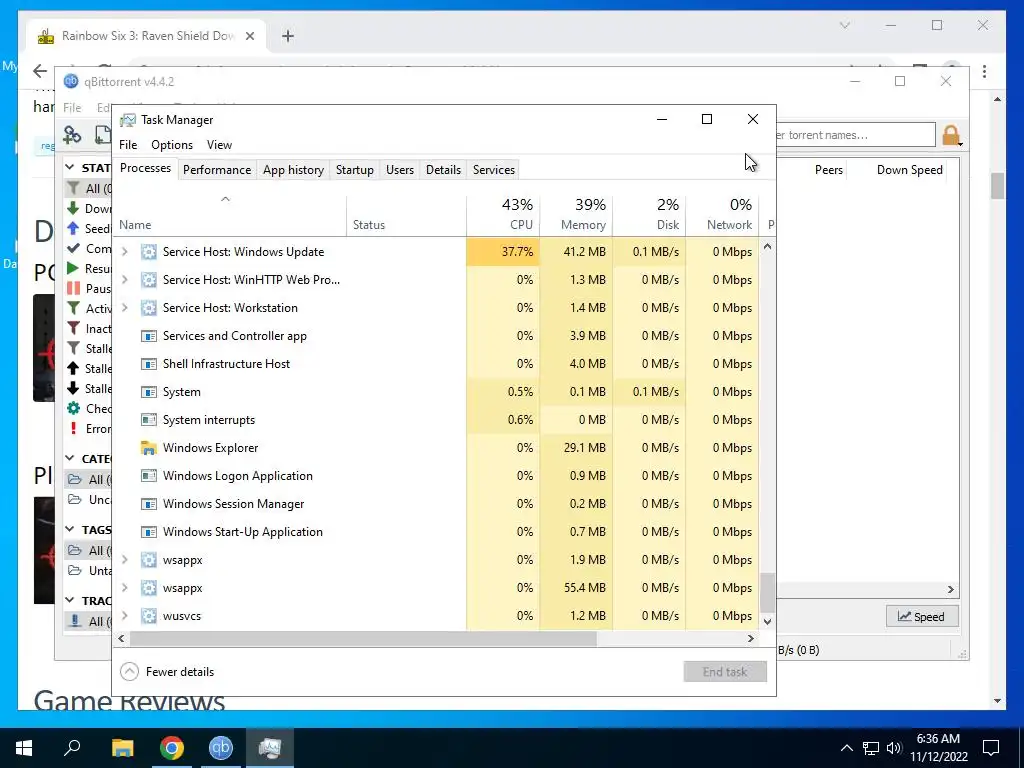Sort processes by Disk column
Image resolution: width=1024 pixels, height=768 pixels.
650,214
